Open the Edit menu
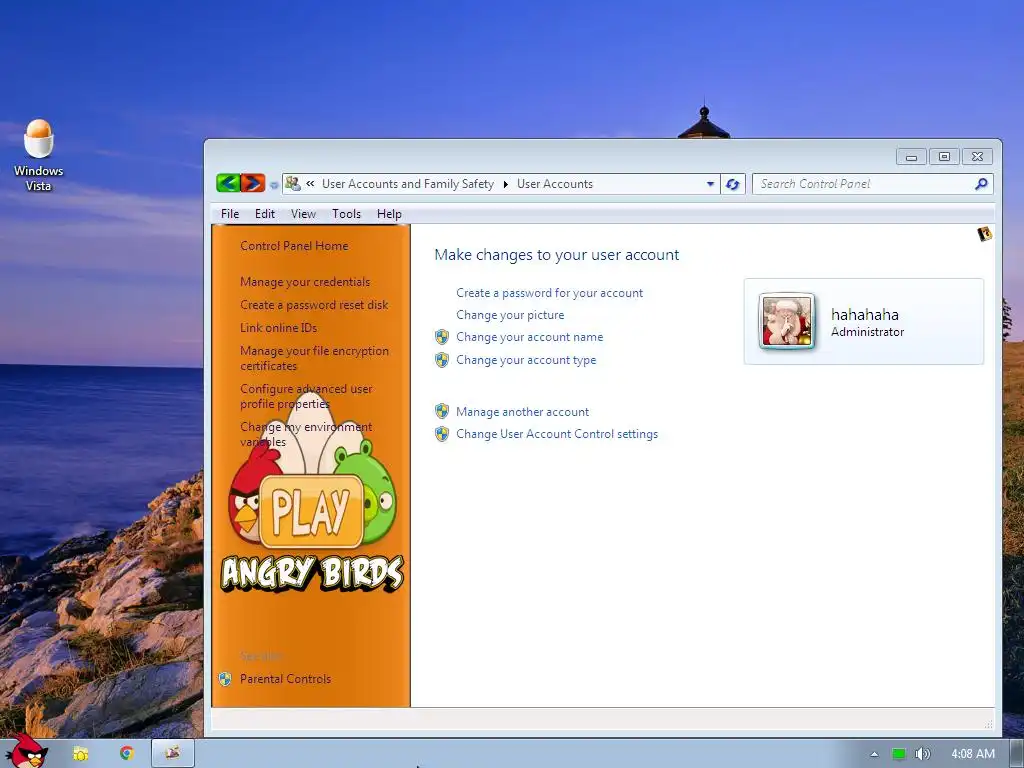This screenshot has width=1024, height=768. [264, 214]
